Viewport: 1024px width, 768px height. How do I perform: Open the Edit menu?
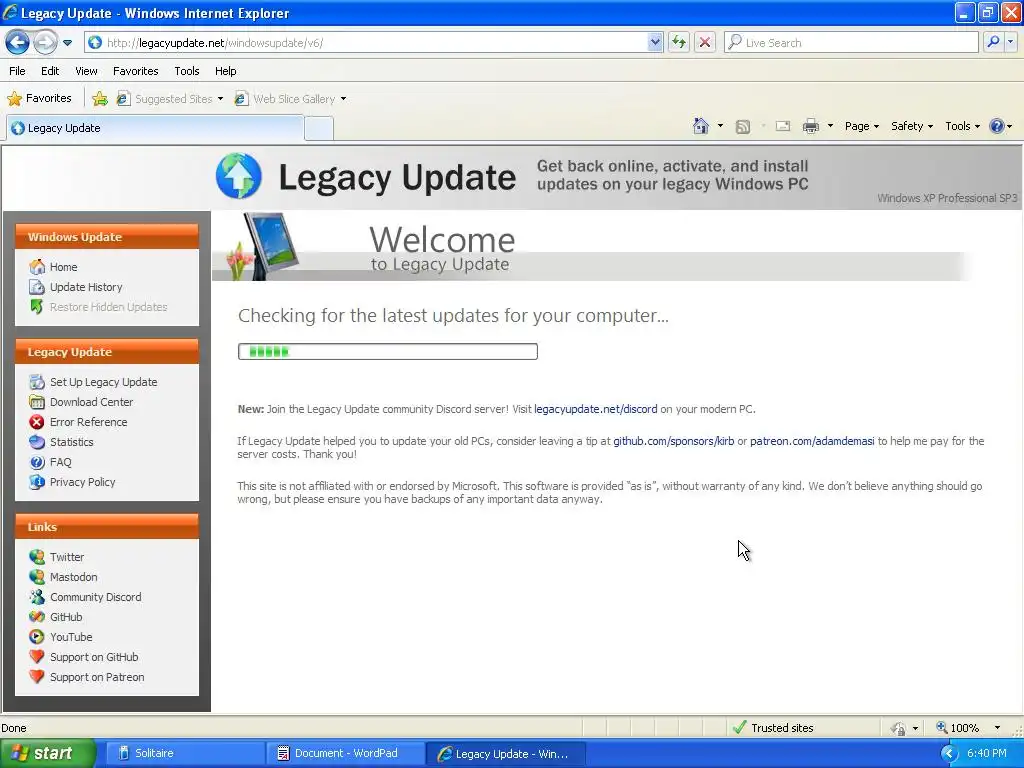(50, 71)
